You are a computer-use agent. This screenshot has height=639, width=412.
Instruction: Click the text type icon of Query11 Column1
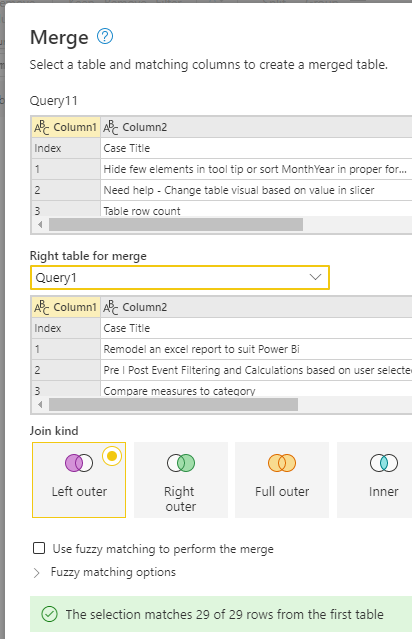tap(42, 127)
